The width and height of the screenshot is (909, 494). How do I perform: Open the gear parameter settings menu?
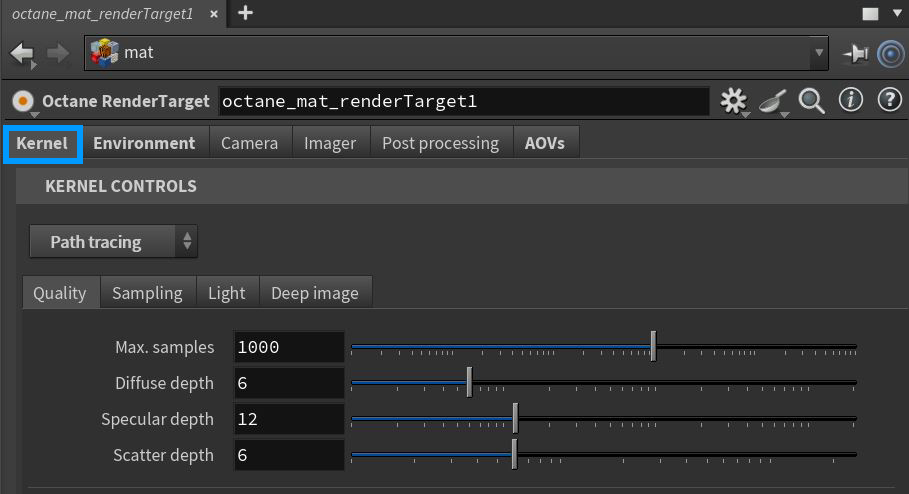coord(734,101)
